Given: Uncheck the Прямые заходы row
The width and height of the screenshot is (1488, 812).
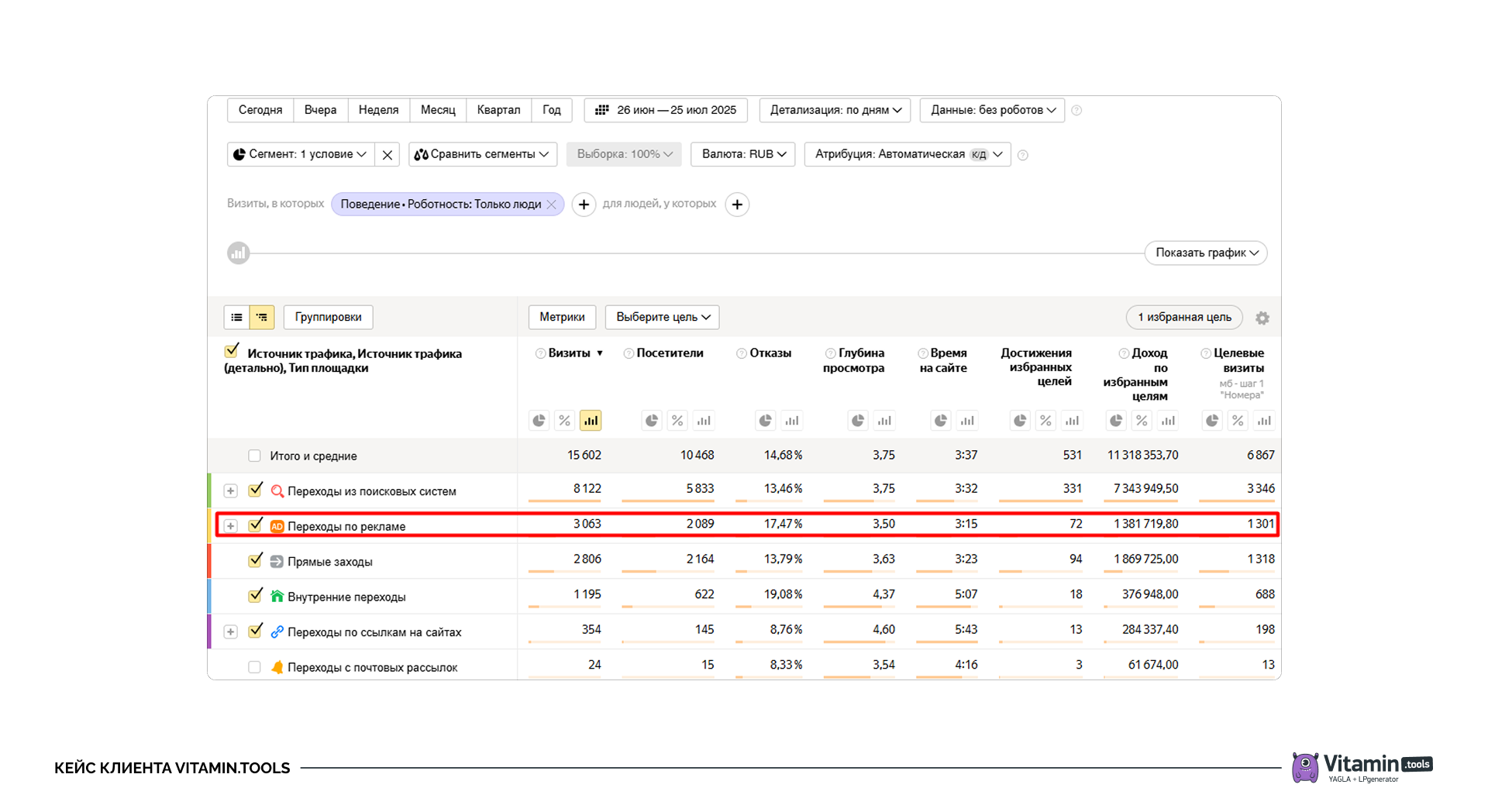Looking at the screenshot, I should [x=254, y=560].
